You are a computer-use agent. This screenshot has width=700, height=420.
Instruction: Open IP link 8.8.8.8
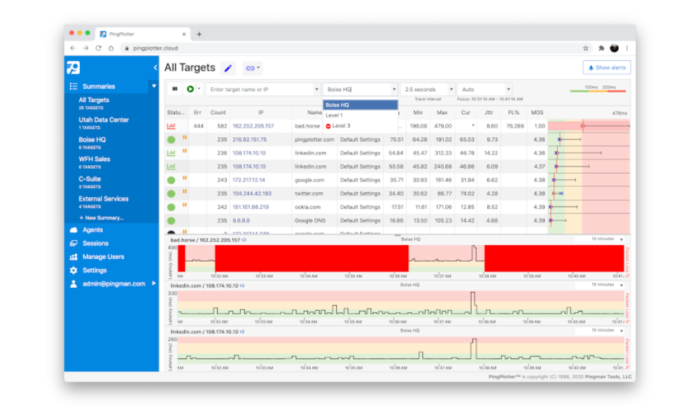[x=241, y=220]
